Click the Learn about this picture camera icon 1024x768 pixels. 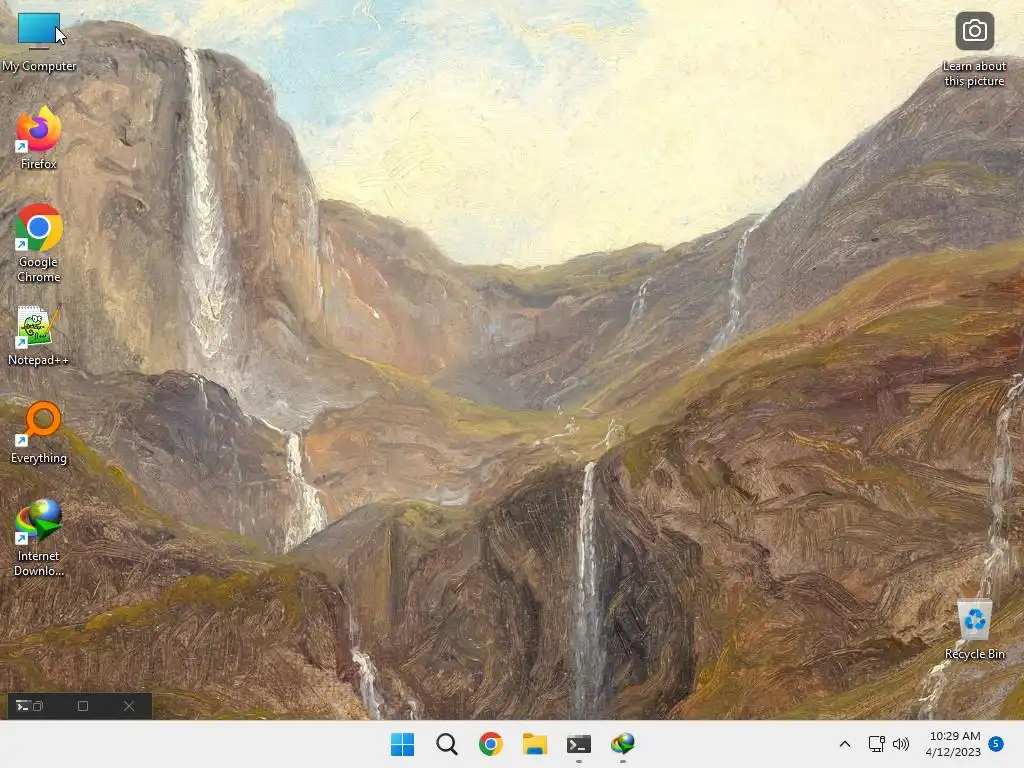(974, 31)
